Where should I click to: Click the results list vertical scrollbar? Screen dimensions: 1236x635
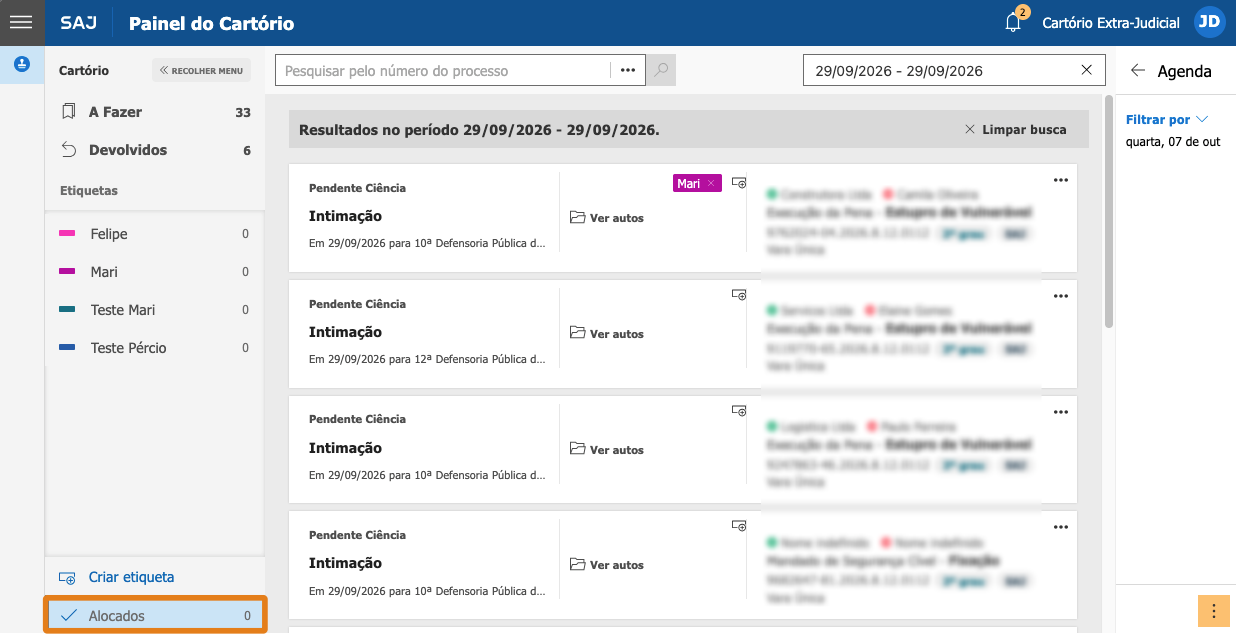[1109, 210]
